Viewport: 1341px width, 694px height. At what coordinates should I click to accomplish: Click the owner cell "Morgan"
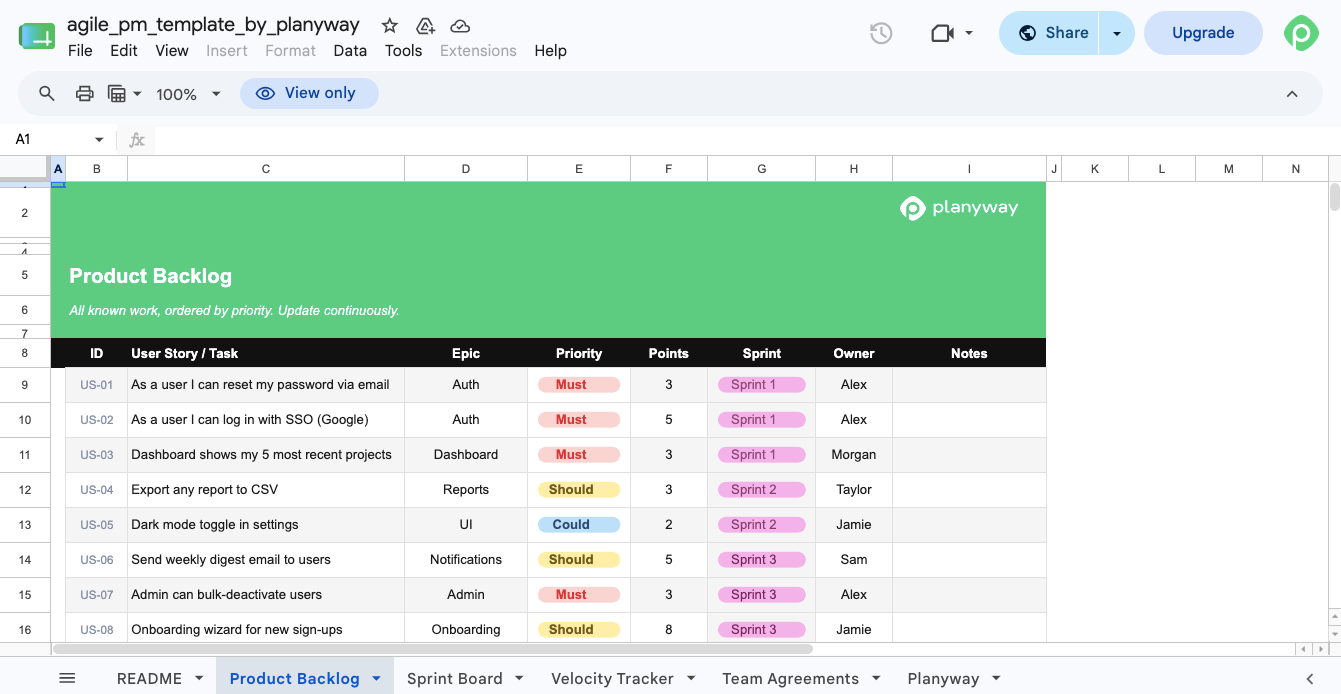(x=854, y=455)
